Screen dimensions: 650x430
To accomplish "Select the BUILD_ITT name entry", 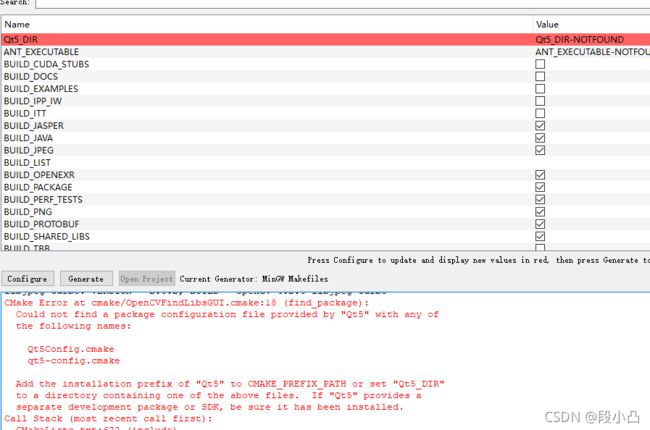I will [x=25, y=114].
